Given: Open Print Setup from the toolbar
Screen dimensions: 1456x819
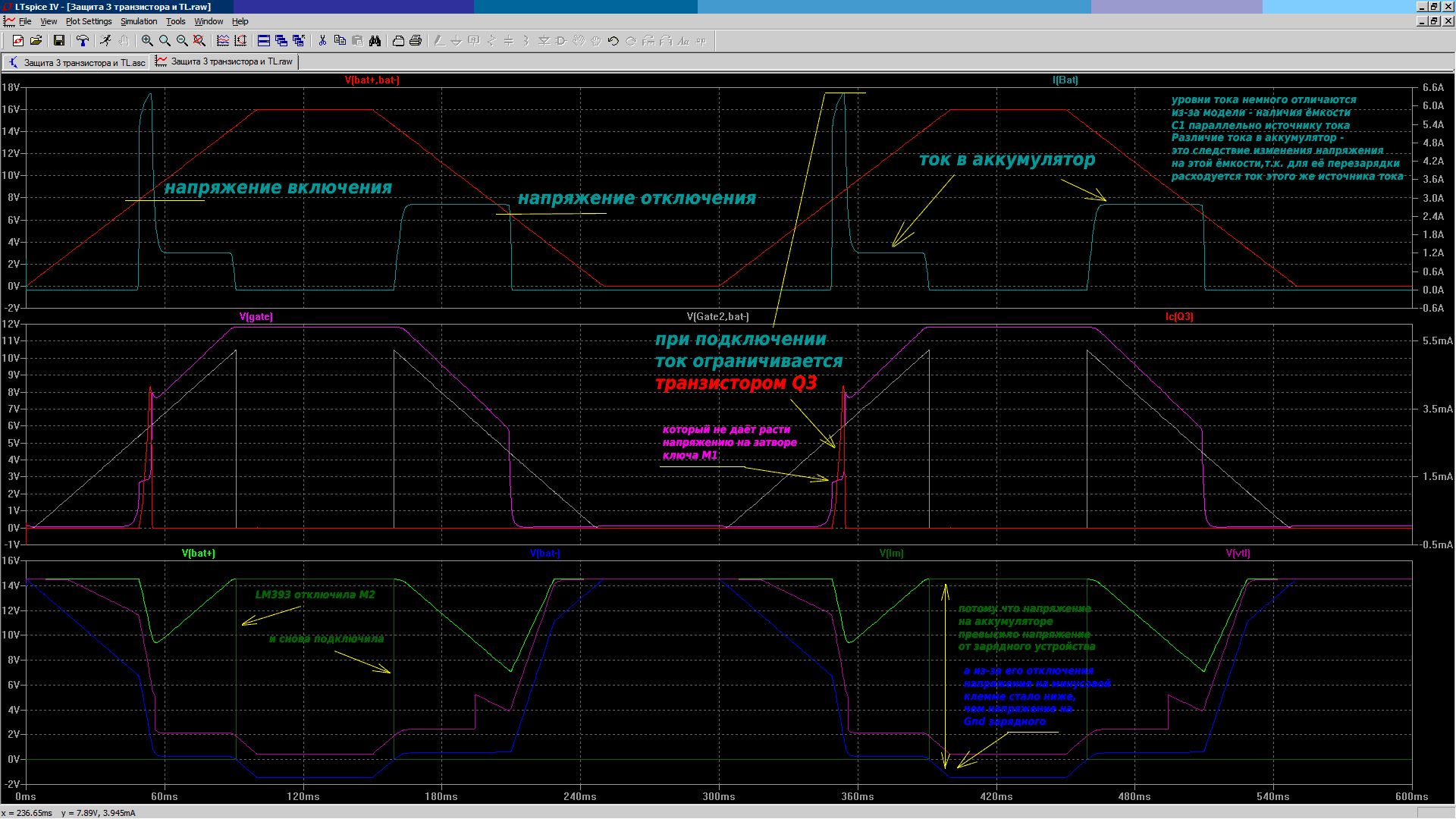Looking at the screenshot, I should tap(398, 41).
